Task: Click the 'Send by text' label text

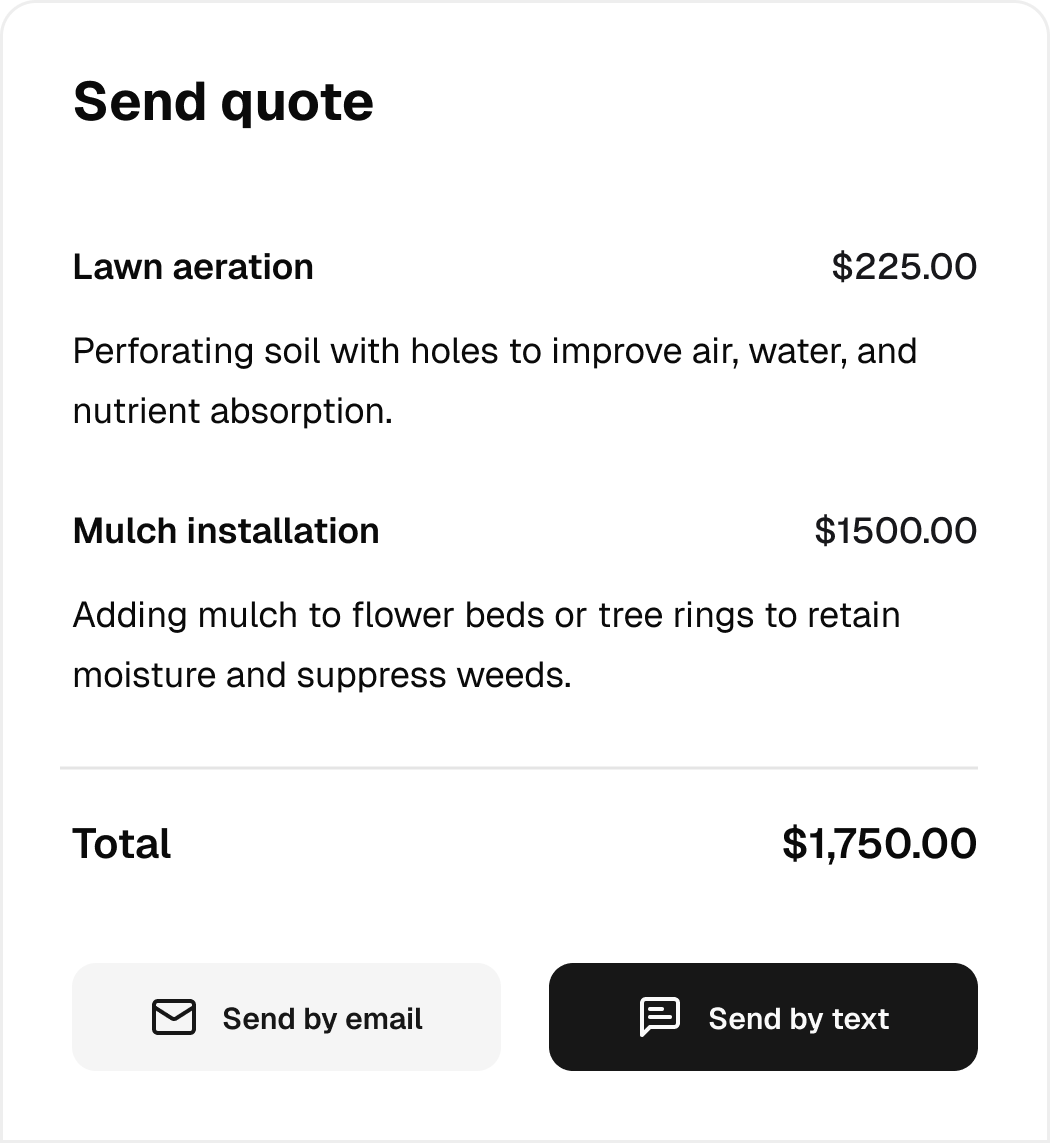Action: [x=798, y=1019]
